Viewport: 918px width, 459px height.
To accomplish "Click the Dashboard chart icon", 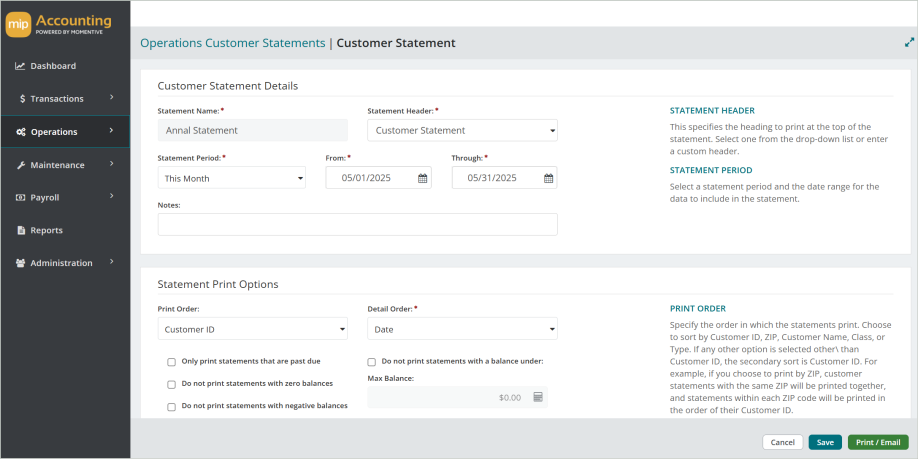I will tap(20, 66).
